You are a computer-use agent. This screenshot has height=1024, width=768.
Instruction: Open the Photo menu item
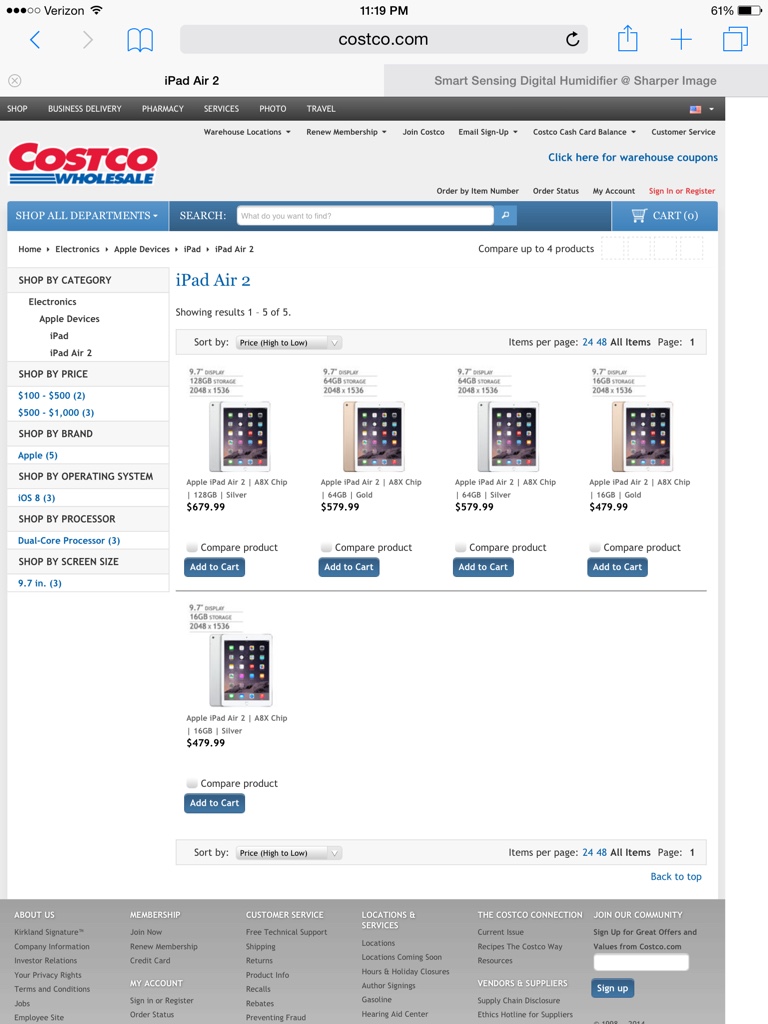click(x=272, y=108)
